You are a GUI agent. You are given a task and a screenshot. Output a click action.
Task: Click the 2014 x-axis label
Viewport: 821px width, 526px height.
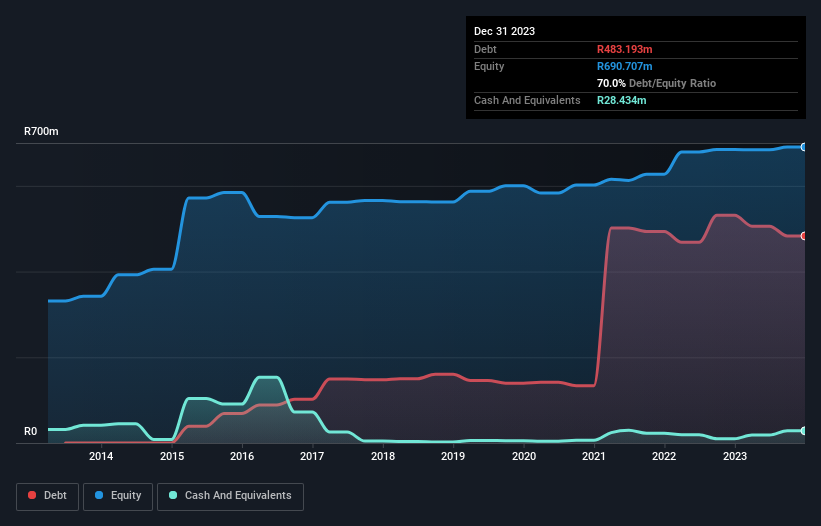coord(101,456)
